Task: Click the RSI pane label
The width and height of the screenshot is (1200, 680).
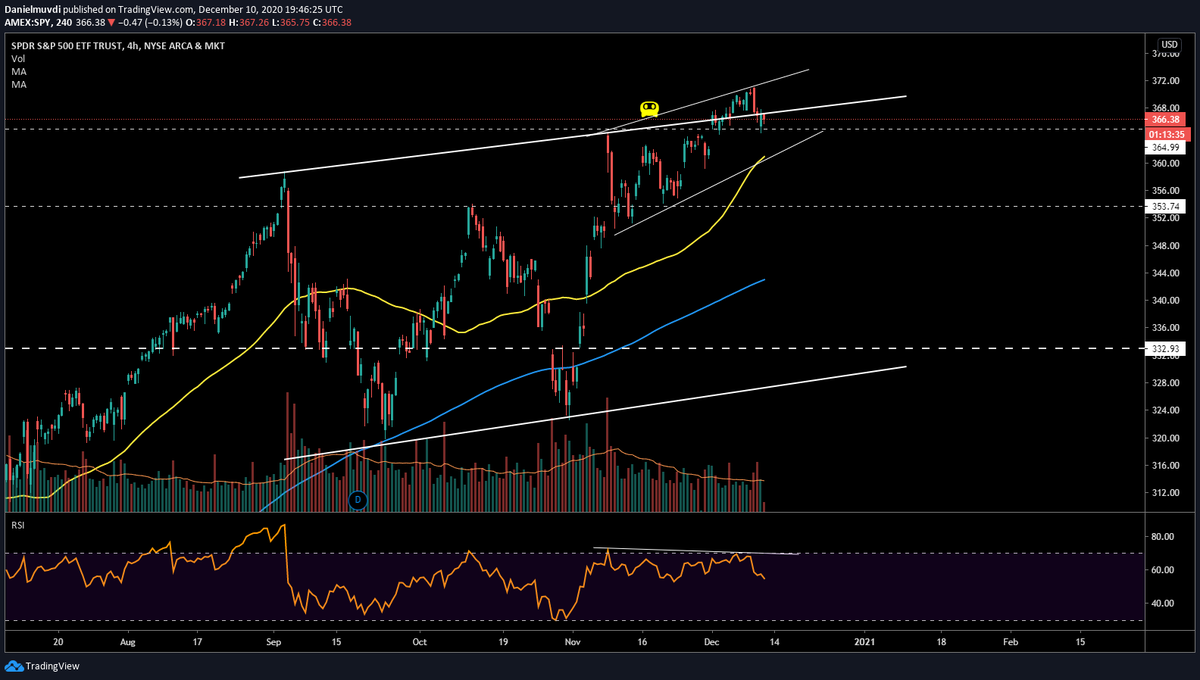Action: click(18, 523)
